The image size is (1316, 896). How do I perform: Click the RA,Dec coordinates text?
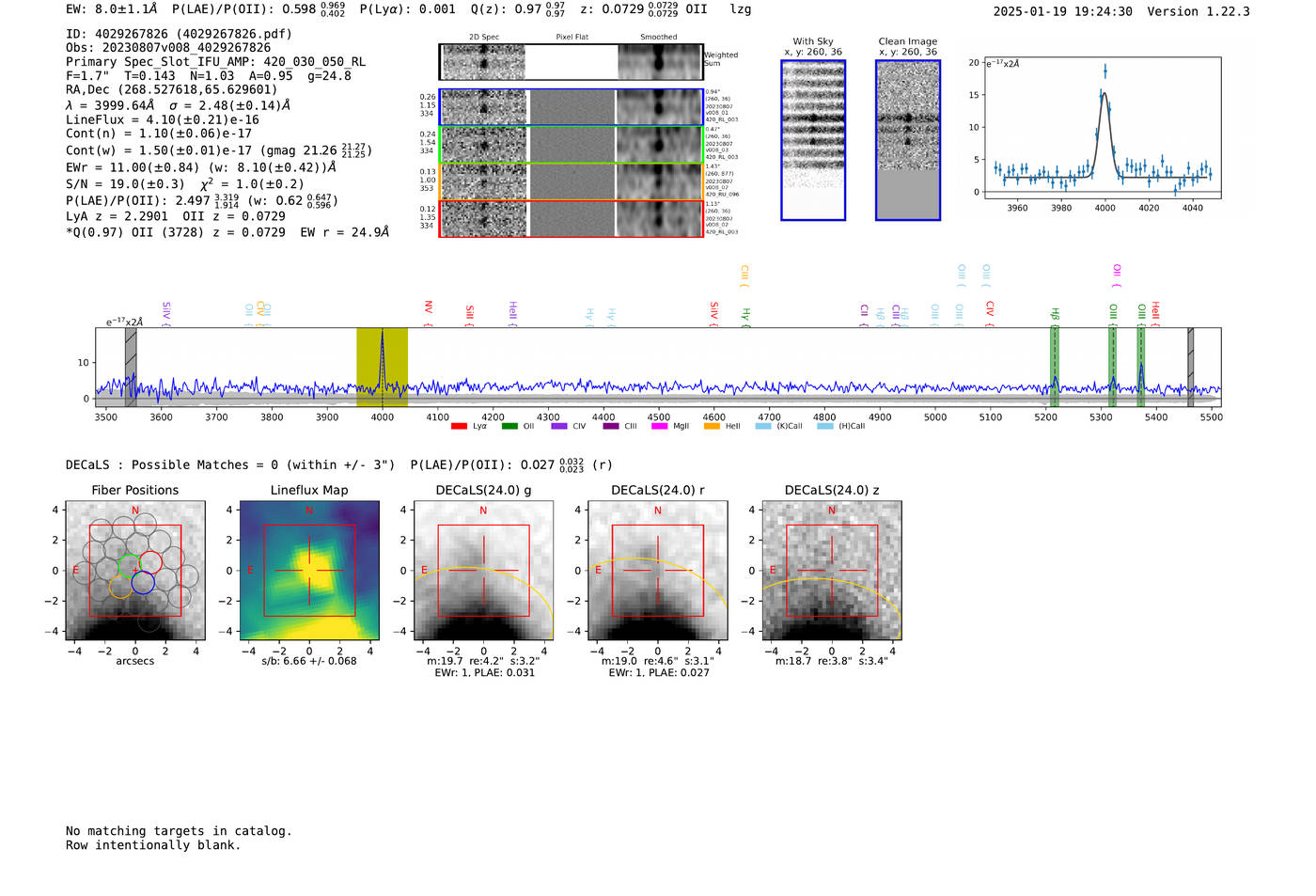[x=172, y=90]
